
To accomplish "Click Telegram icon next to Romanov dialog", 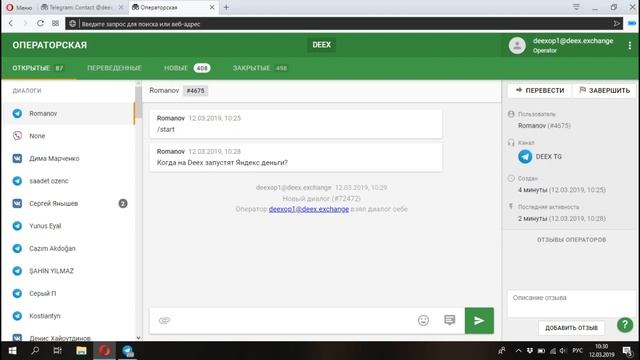I will (17, 113).
